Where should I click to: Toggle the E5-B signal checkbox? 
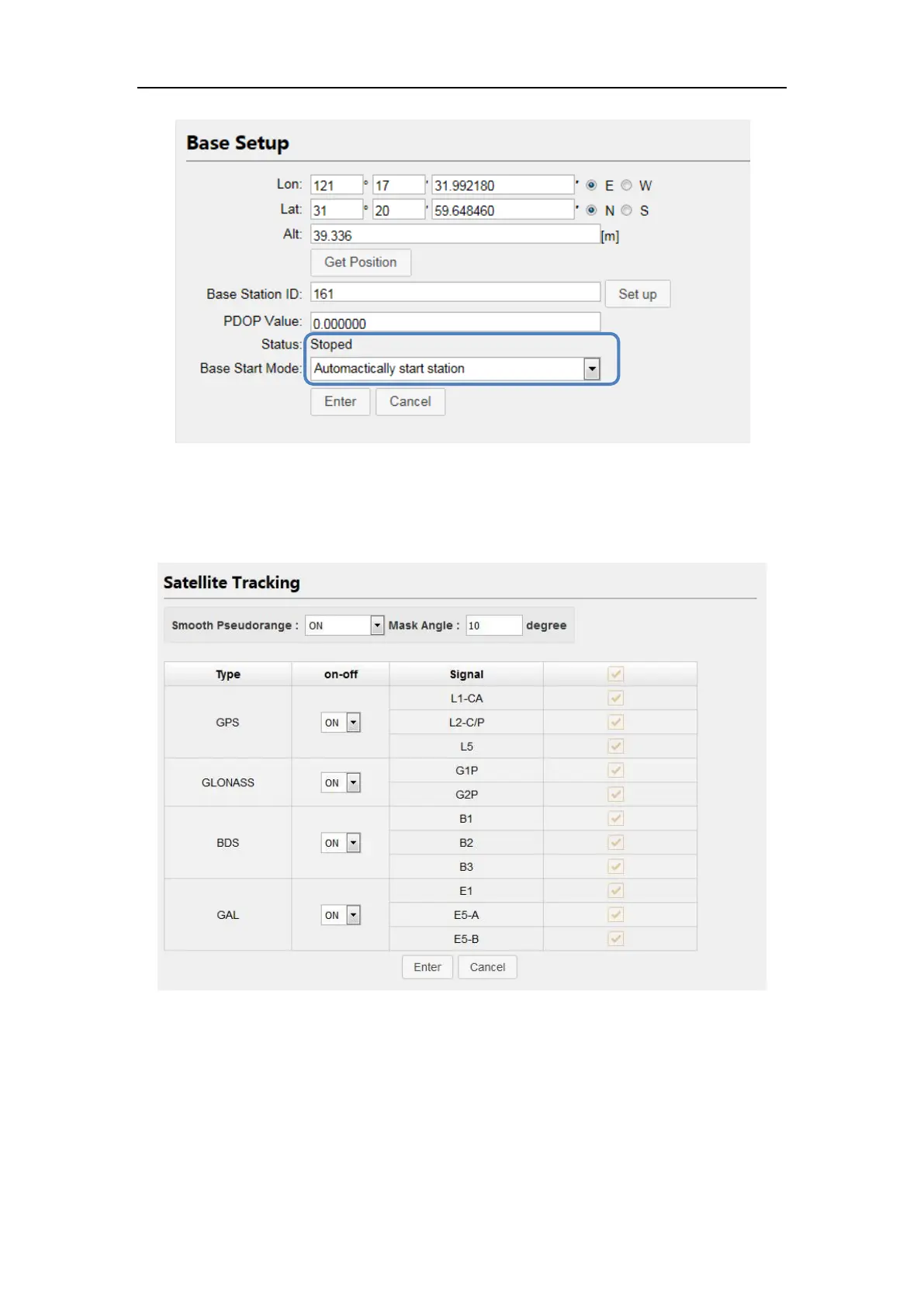click(x=616, y=939)
